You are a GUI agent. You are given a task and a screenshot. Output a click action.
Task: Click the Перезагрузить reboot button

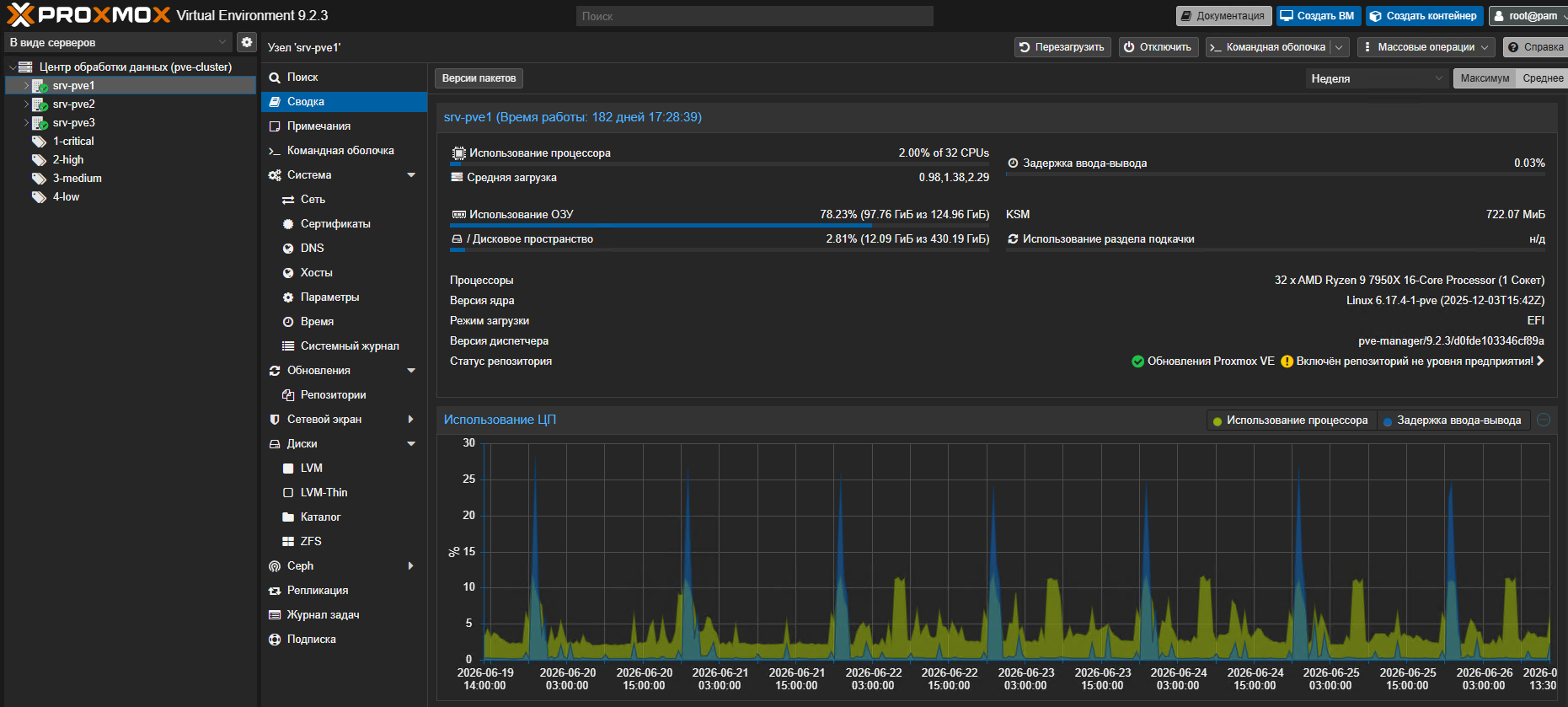point(1062,47)
